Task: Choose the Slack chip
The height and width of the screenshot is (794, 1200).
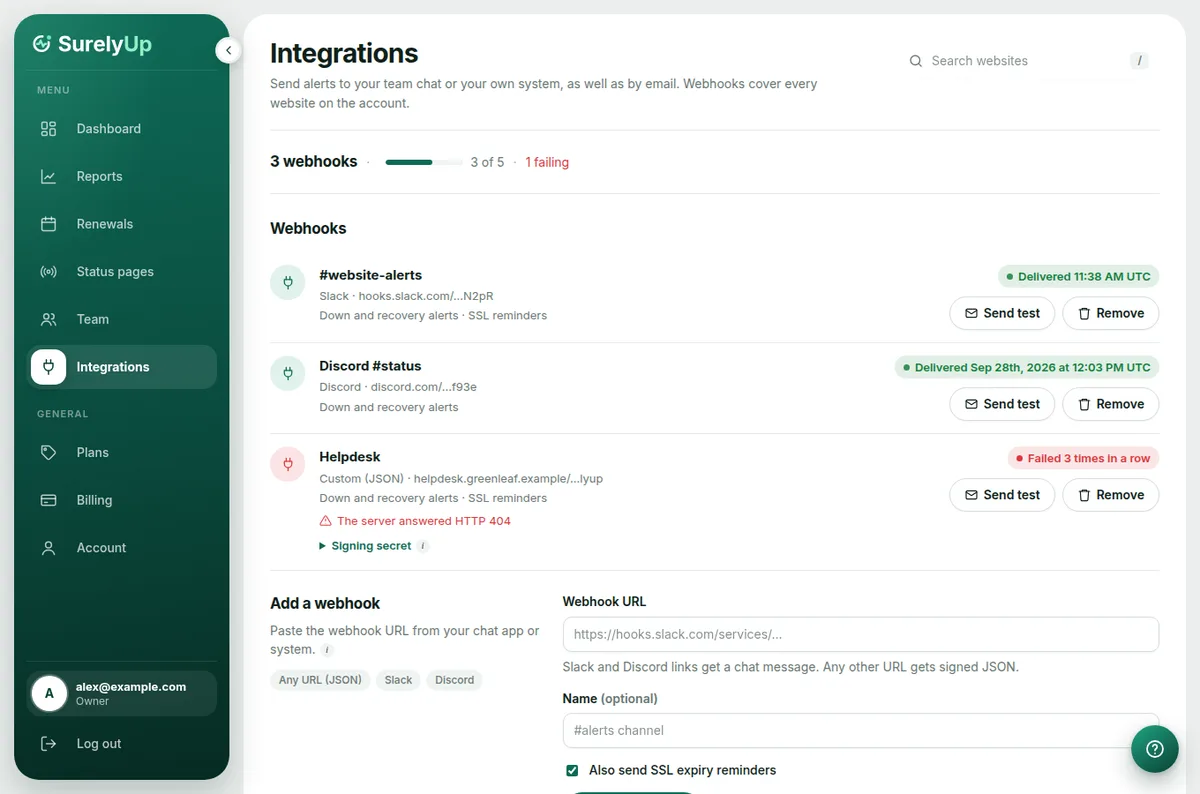Action: pos(398,680)
